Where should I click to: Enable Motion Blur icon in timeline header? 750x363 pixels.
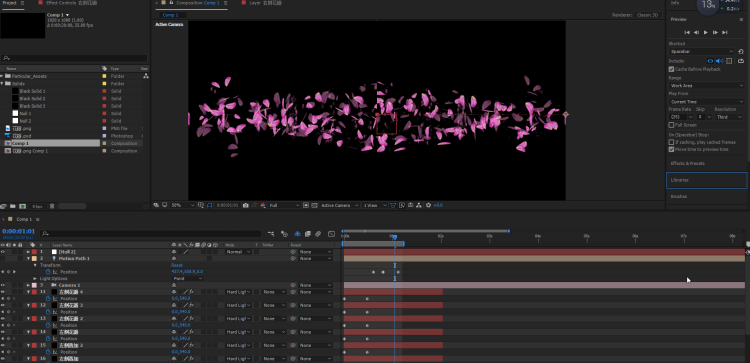318,234
